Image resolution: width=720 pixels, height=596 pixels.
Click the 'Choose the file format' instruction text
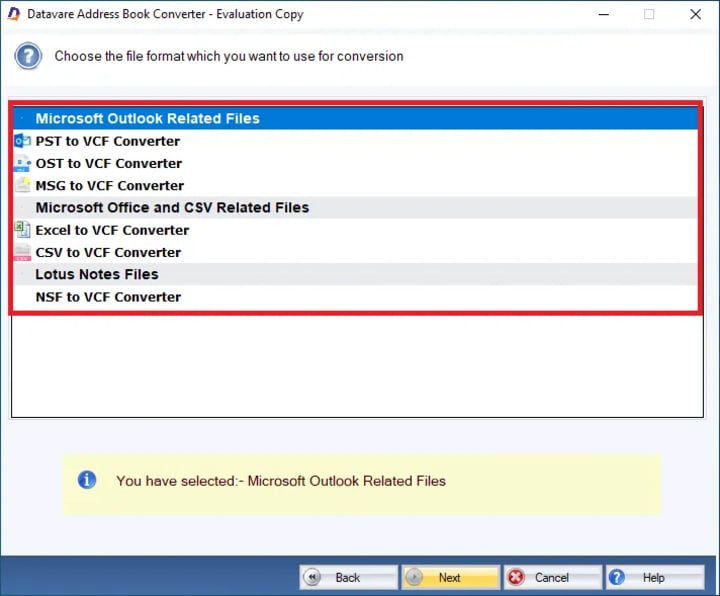[229, 56]
